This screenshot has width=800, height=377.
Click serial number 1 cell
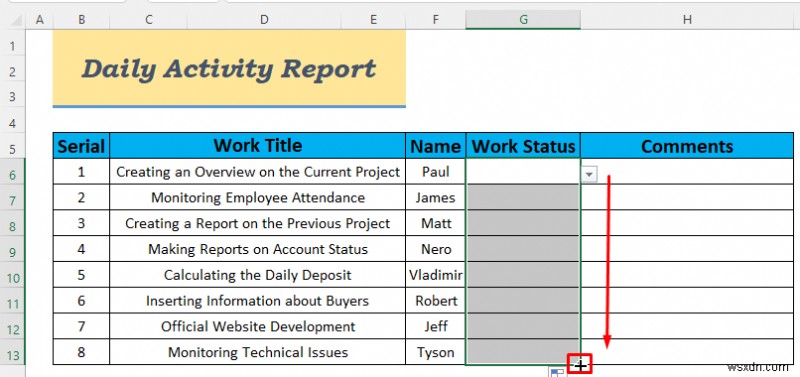click(81, 172)
